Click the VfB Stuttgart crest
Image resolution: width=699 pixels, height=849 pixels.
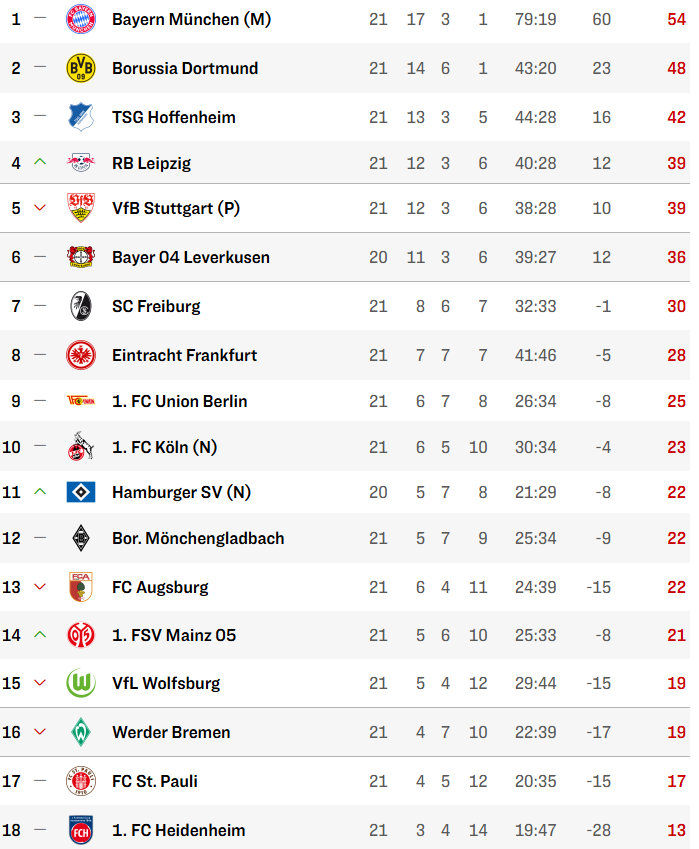[x=81, y=208]
